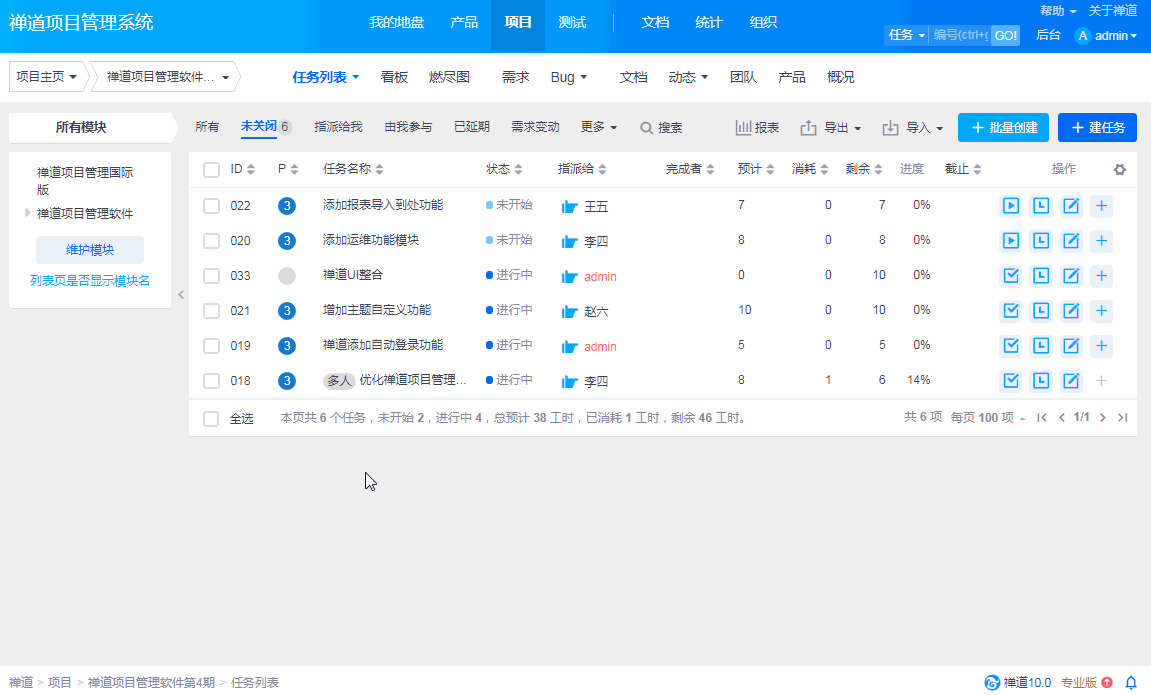Screen dimensions: 1151x695
Task: Tick the checkbox for task 018
Action: [x=211, y=381]
